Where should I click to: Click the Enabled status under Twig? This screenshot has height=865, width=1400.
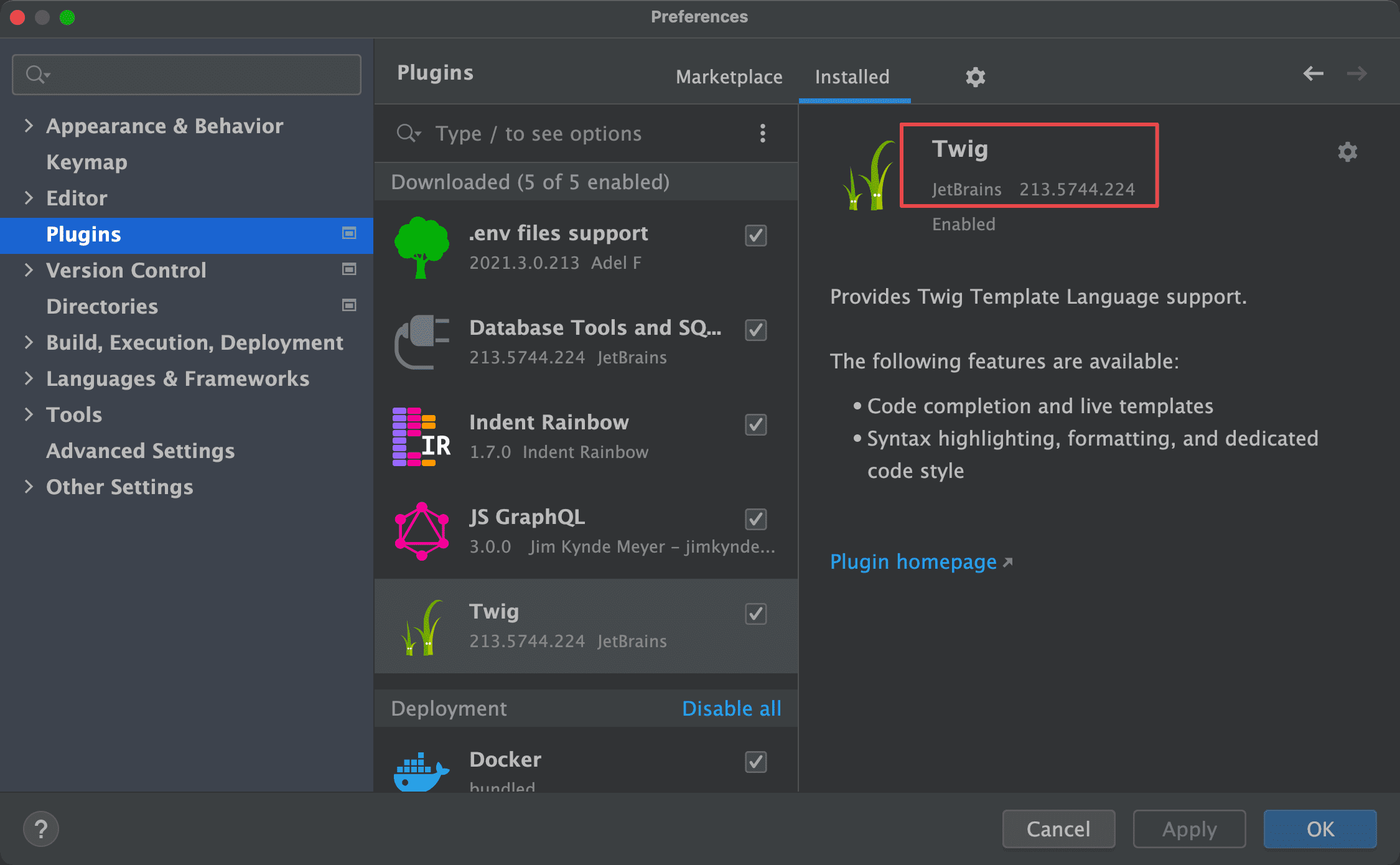(963, 224)
